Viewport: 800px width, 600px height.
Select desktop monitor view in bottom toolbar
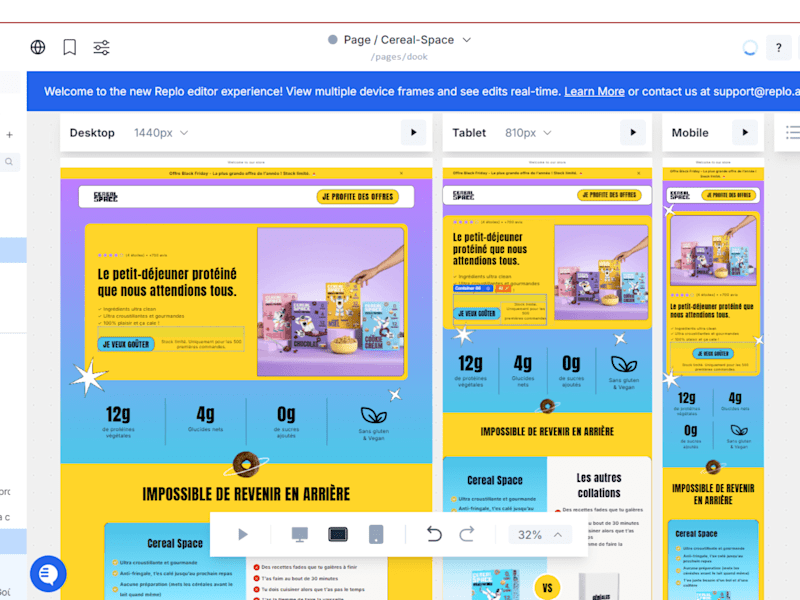pos(299,535)
